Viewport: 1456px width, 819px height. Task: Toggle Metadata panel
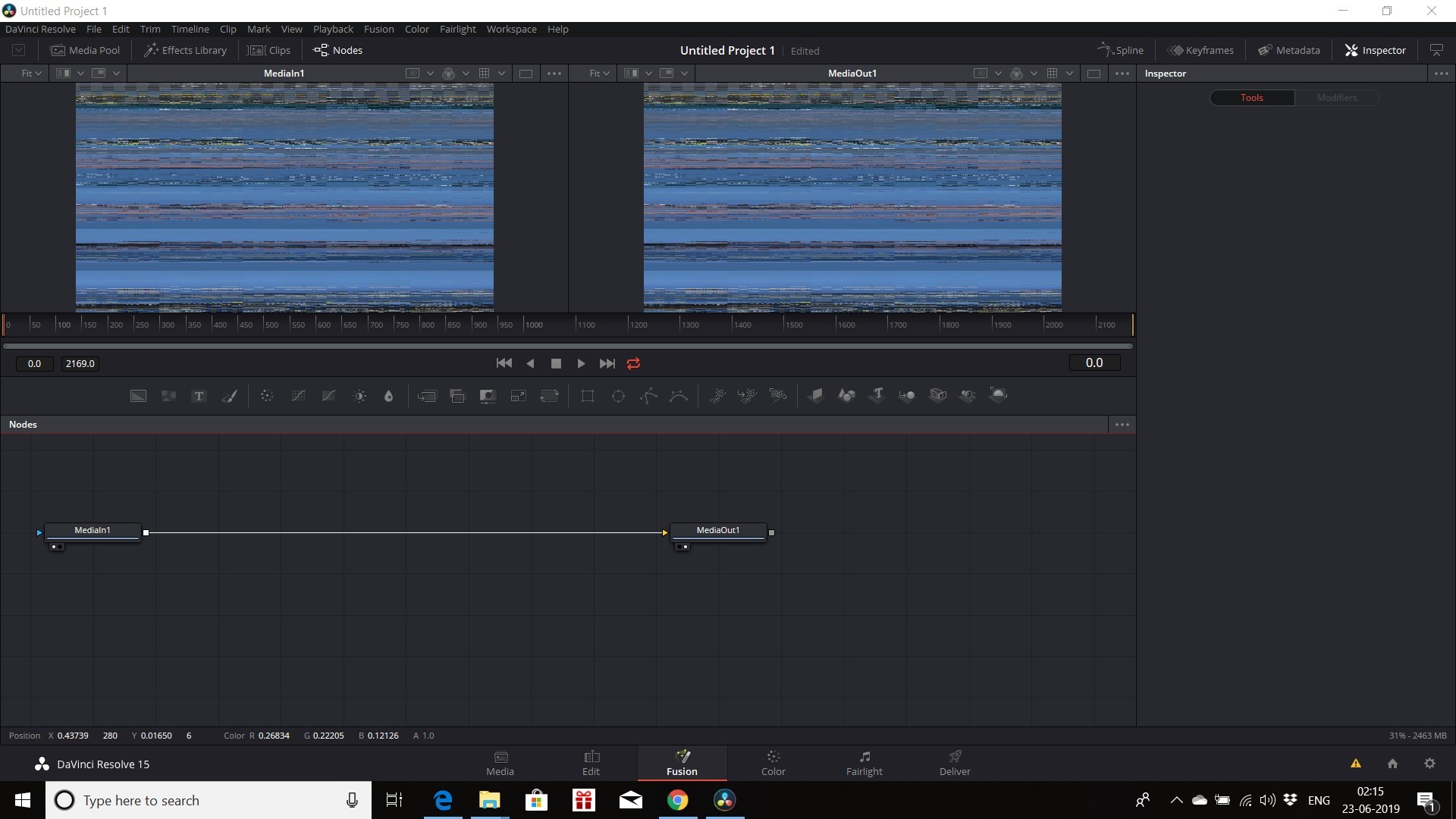point(1289,50)
